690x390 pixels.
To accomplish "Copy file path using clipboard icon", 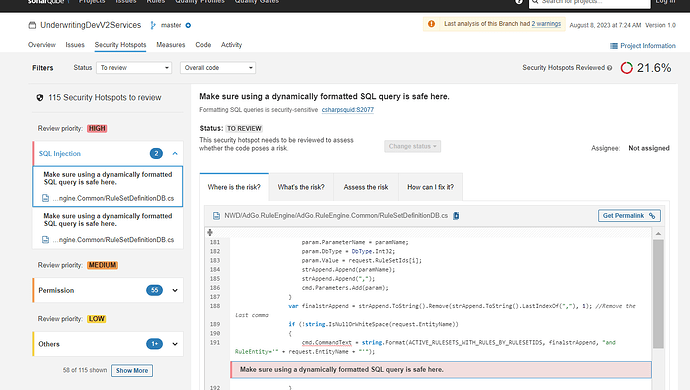I will 456,216.
